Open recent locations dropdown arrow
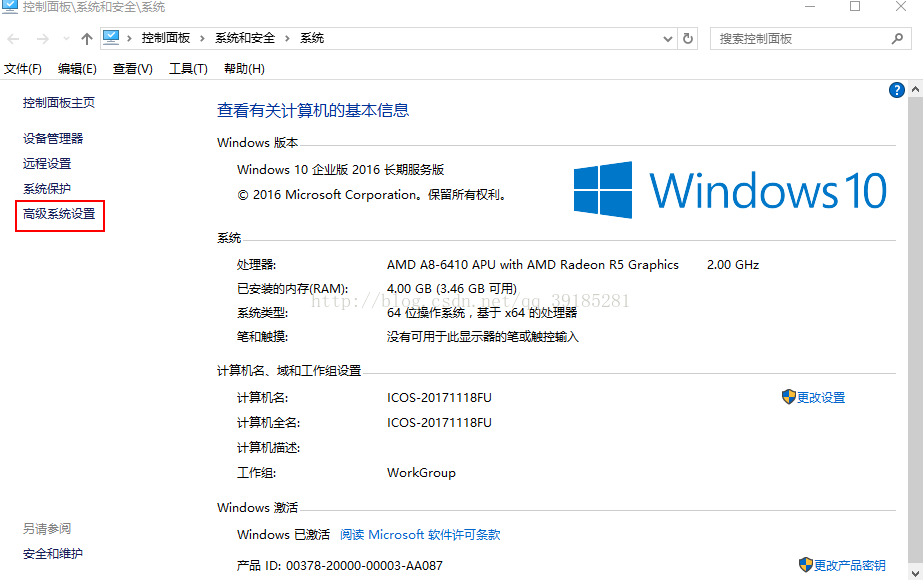The image size is (923, 580). [x=67, y=39]
